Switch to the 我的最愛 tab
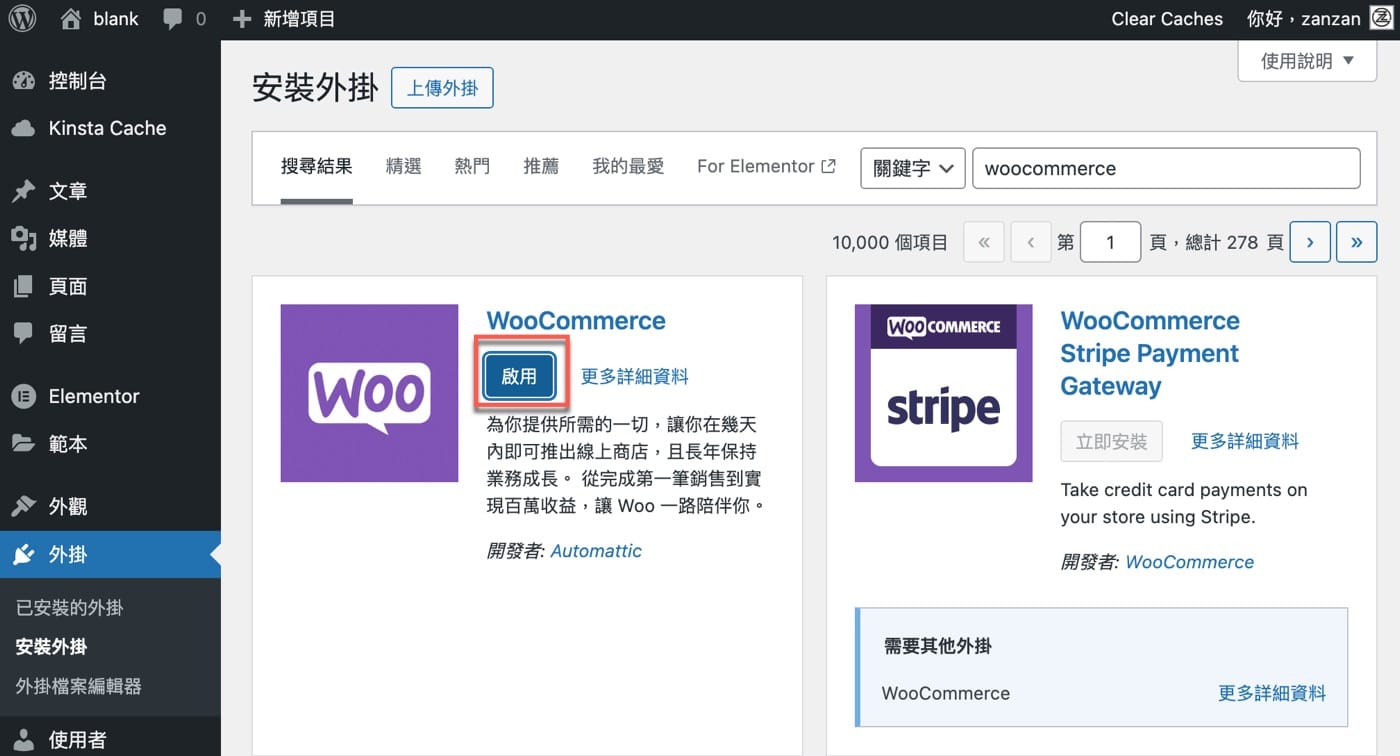The width and height of the screenshot is (1400, 756). (x=628, y=167)
